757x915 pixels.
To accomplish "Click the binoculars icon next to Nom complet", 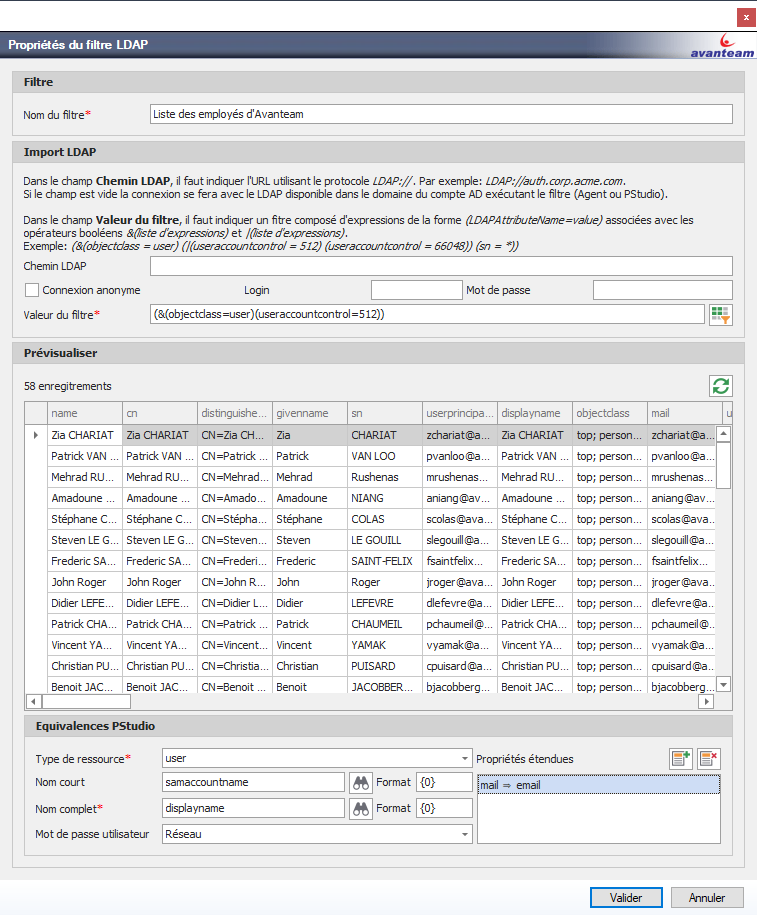I will [360, 808].
